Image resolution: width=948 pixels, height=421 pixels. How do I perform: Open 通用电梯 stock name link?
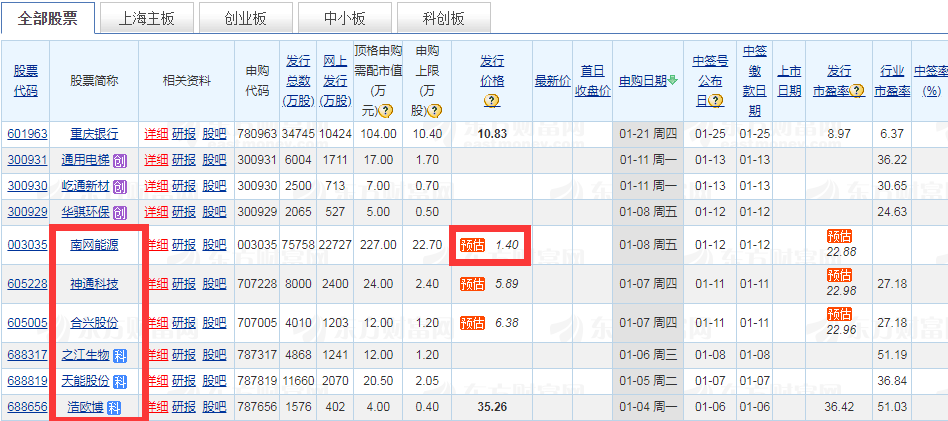pyautogui.click(x=86, y=160)
